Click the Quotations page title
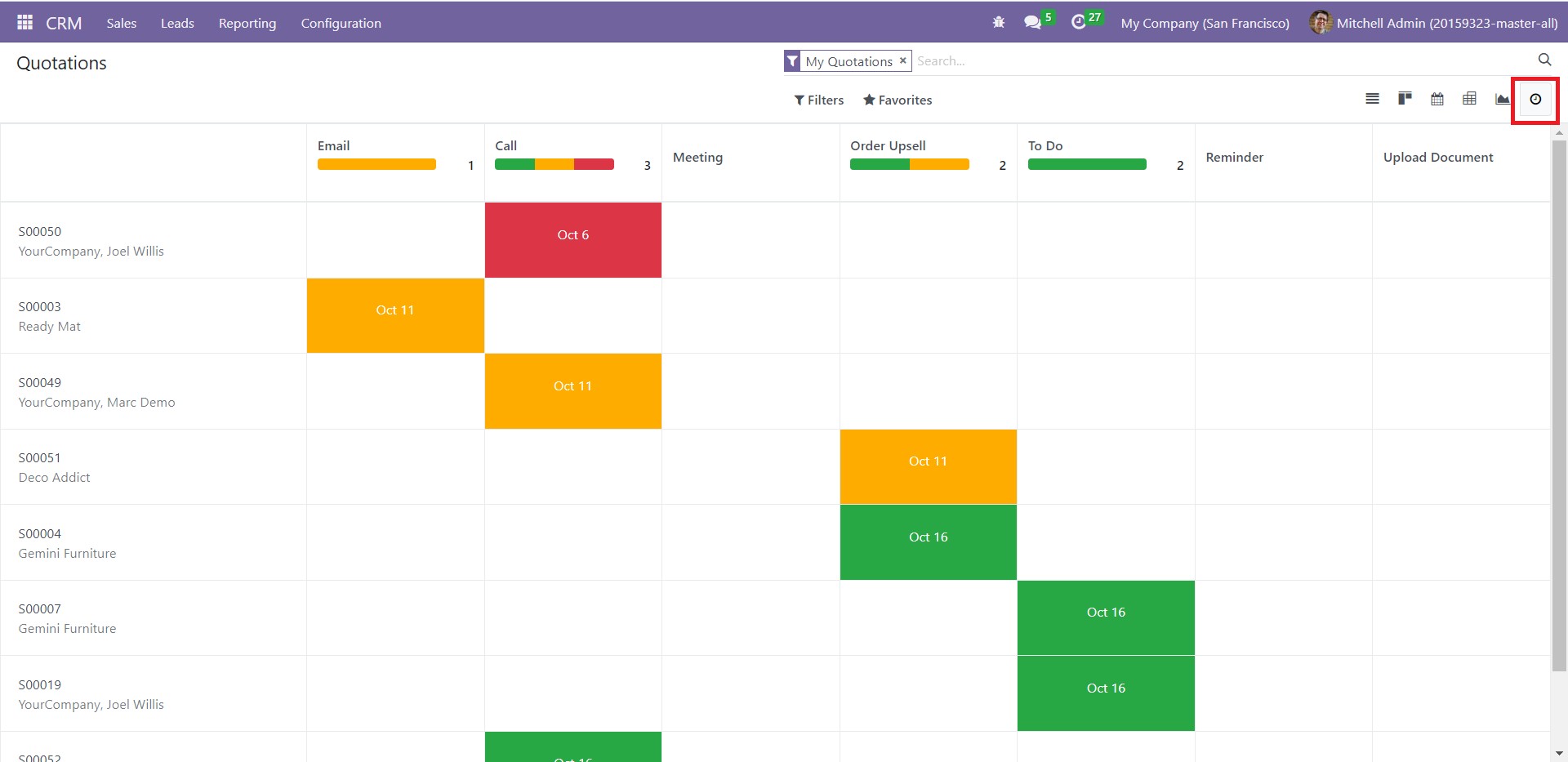The width and height of the screenshot is (1568, 762). pos(61,63)
